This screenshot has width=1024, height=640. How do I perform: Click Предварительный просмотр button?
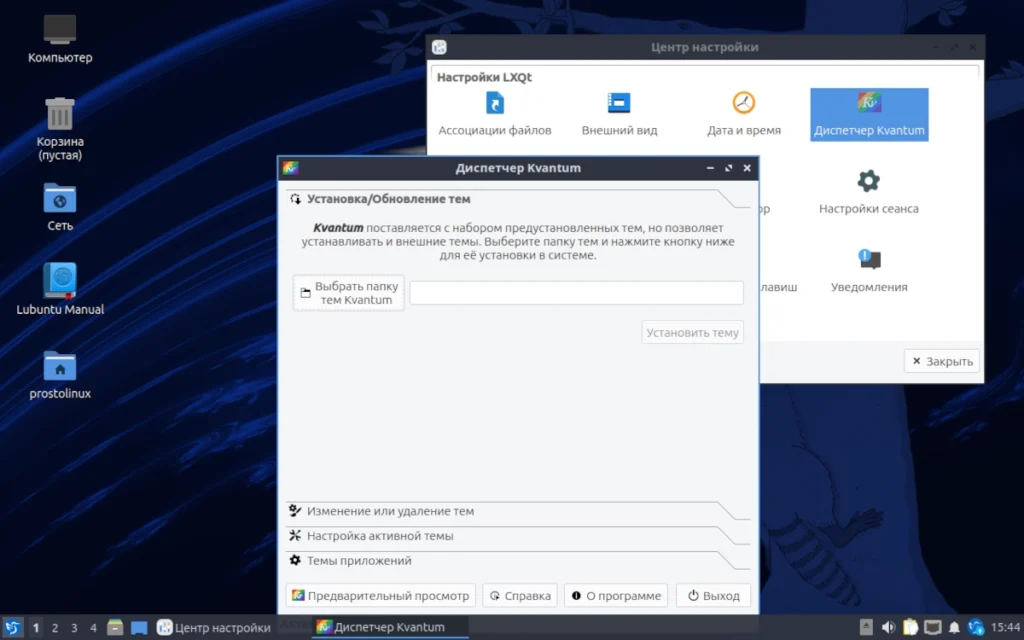coord(381,596)
